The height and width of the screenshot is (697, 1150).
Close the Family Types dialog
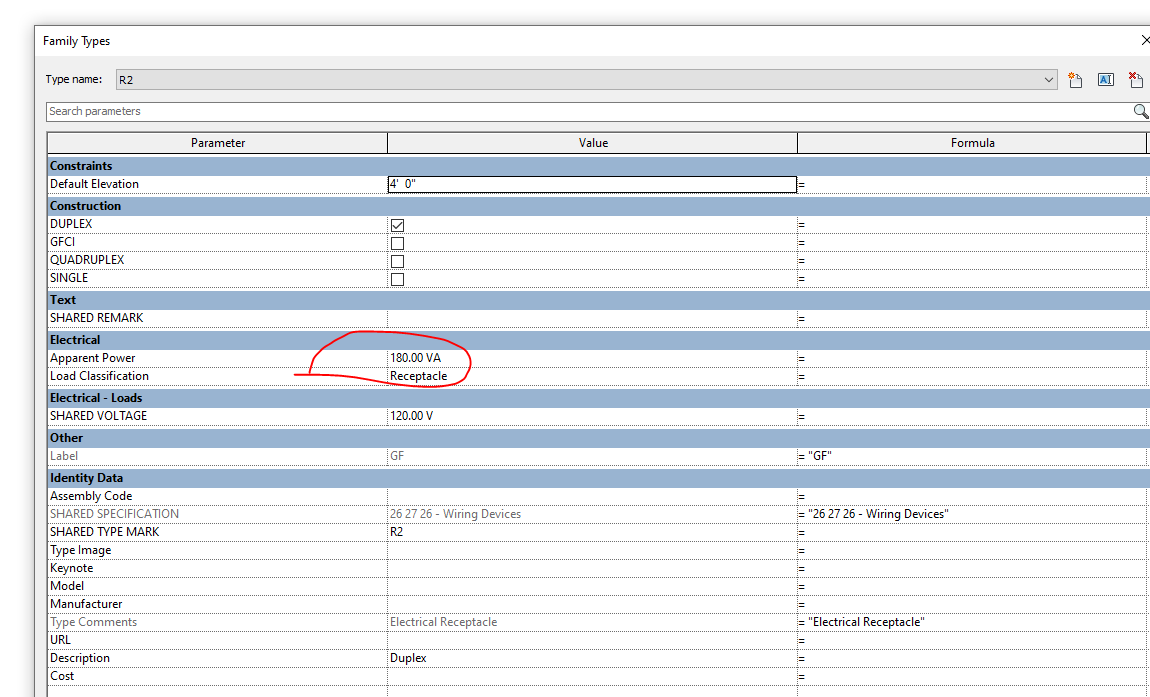point(1144,40)
